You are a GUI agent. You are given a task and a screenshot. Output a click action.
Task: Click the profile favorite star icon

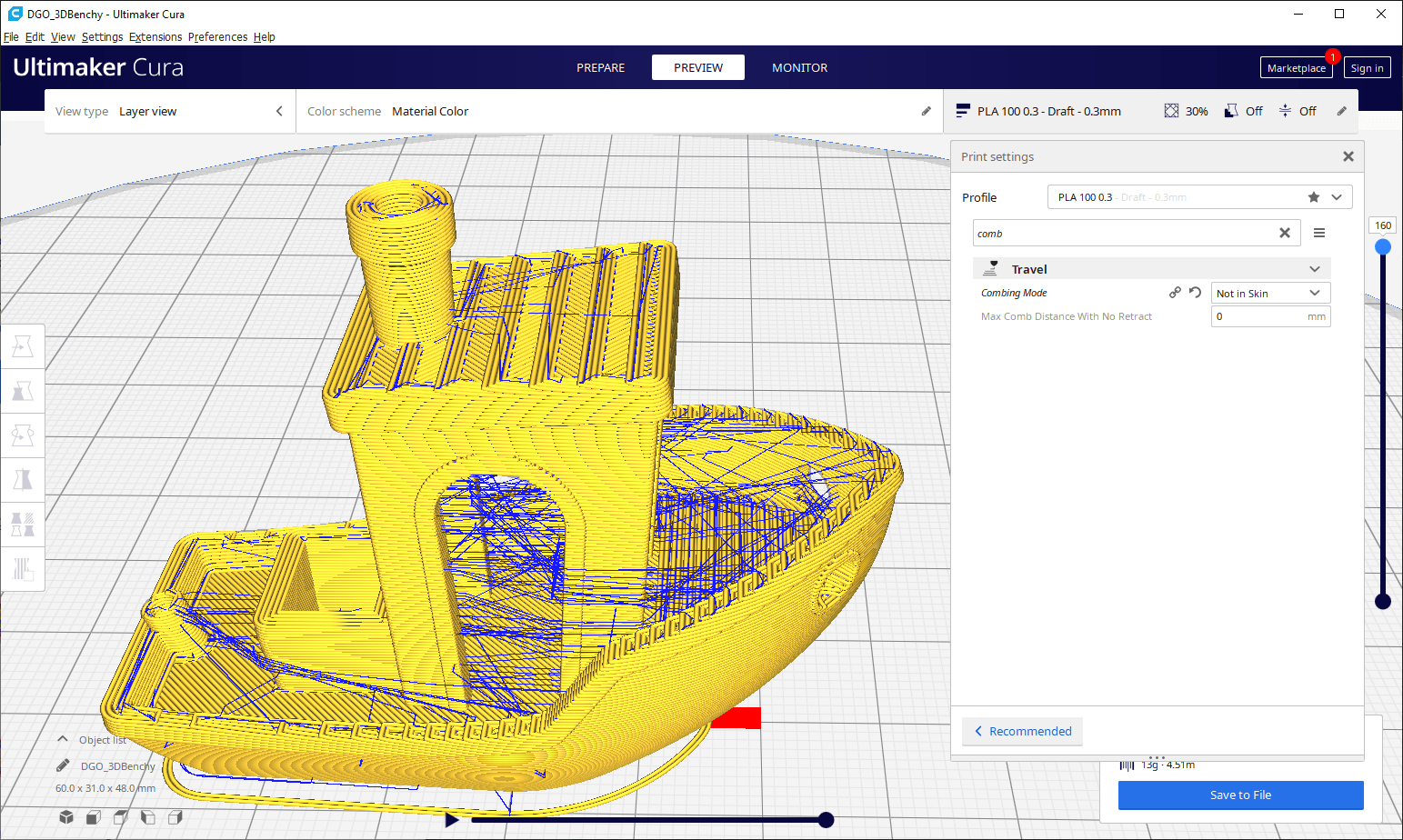pyautogui.click(x=1314, y=197)
